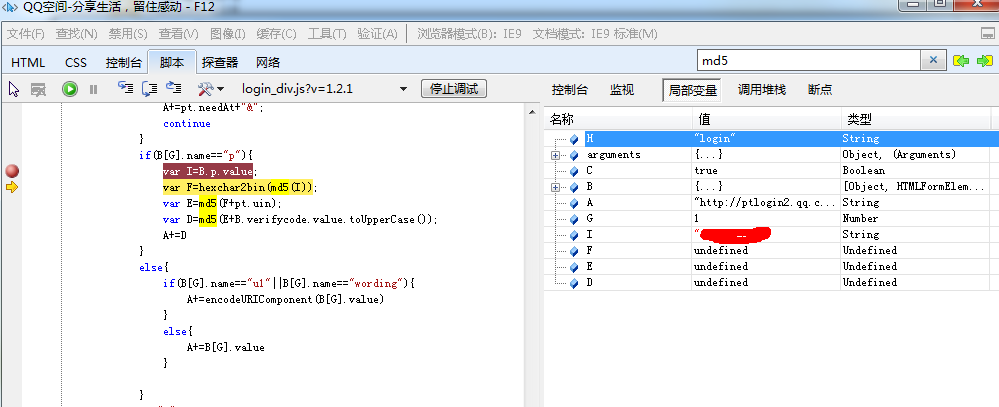Select variable A row
The image size is (999, 407).
(772, 203)
